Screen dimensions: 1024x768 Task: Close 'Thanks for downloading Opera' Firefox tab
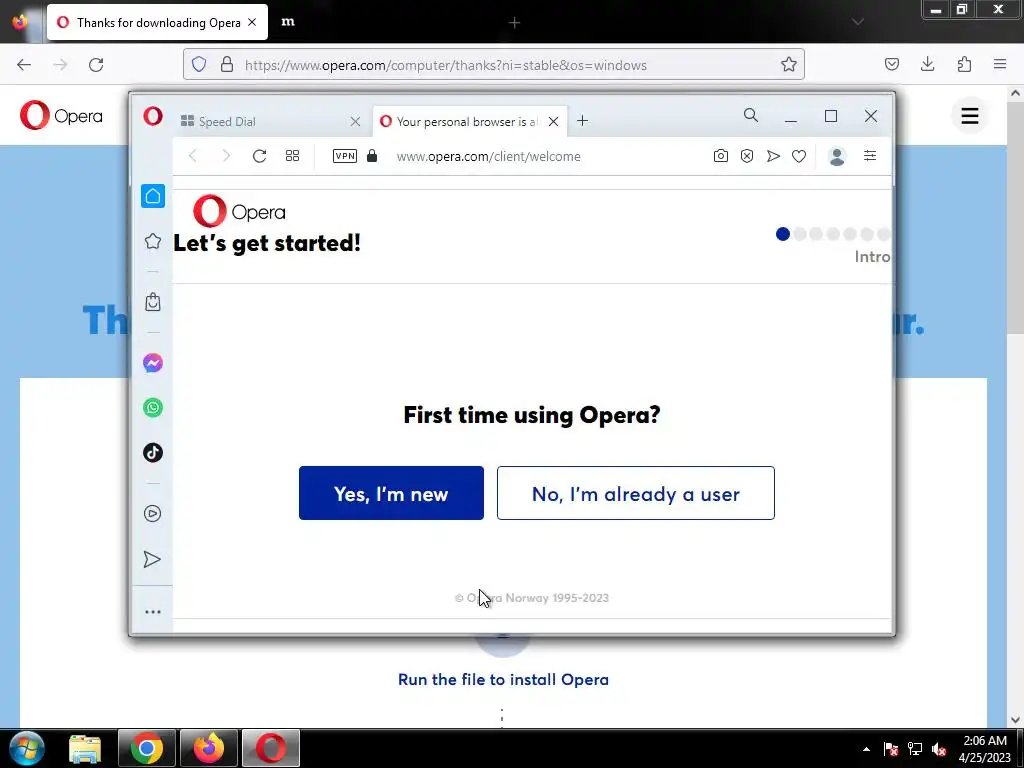[252, 22]
